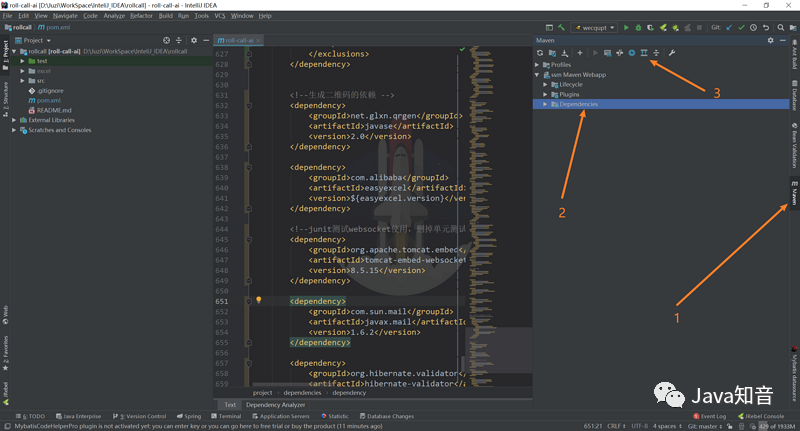Open the TODO tool window
Screen dimensions: 800x431
tap(31, 416)
